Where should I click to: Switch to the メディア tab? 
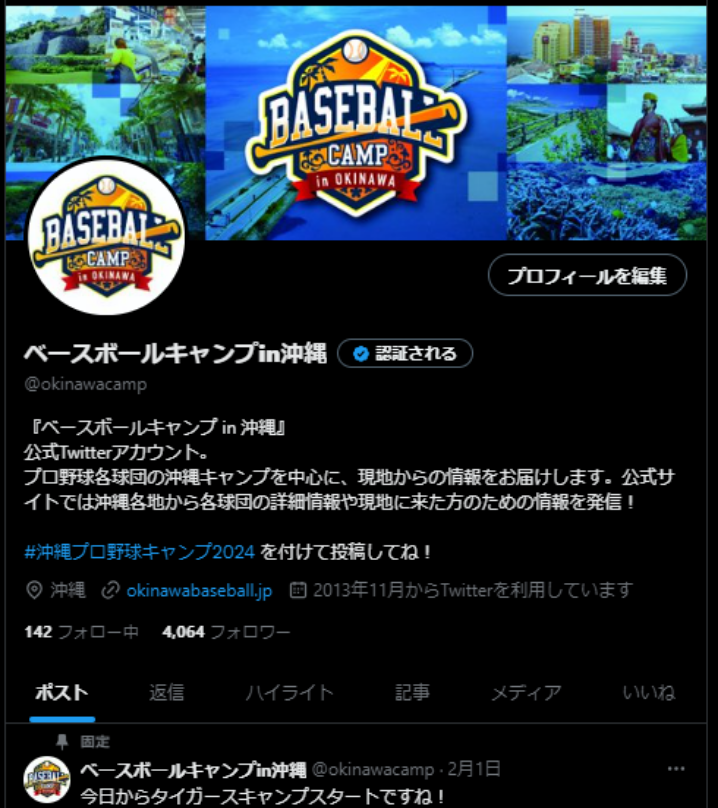pos(526,693)
